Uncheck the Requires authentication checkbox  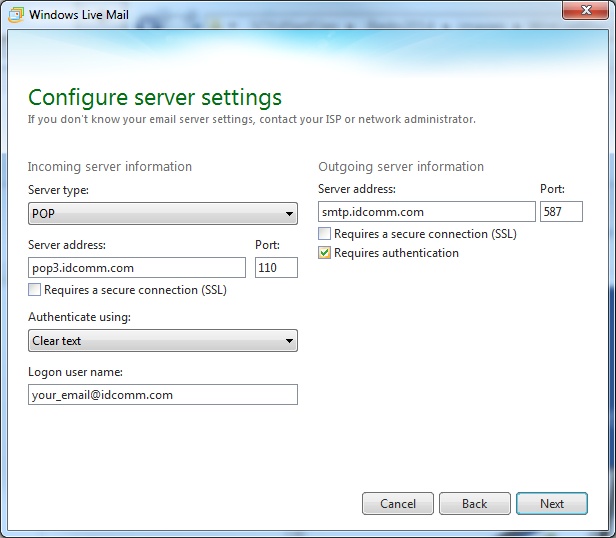click(324, 253)
